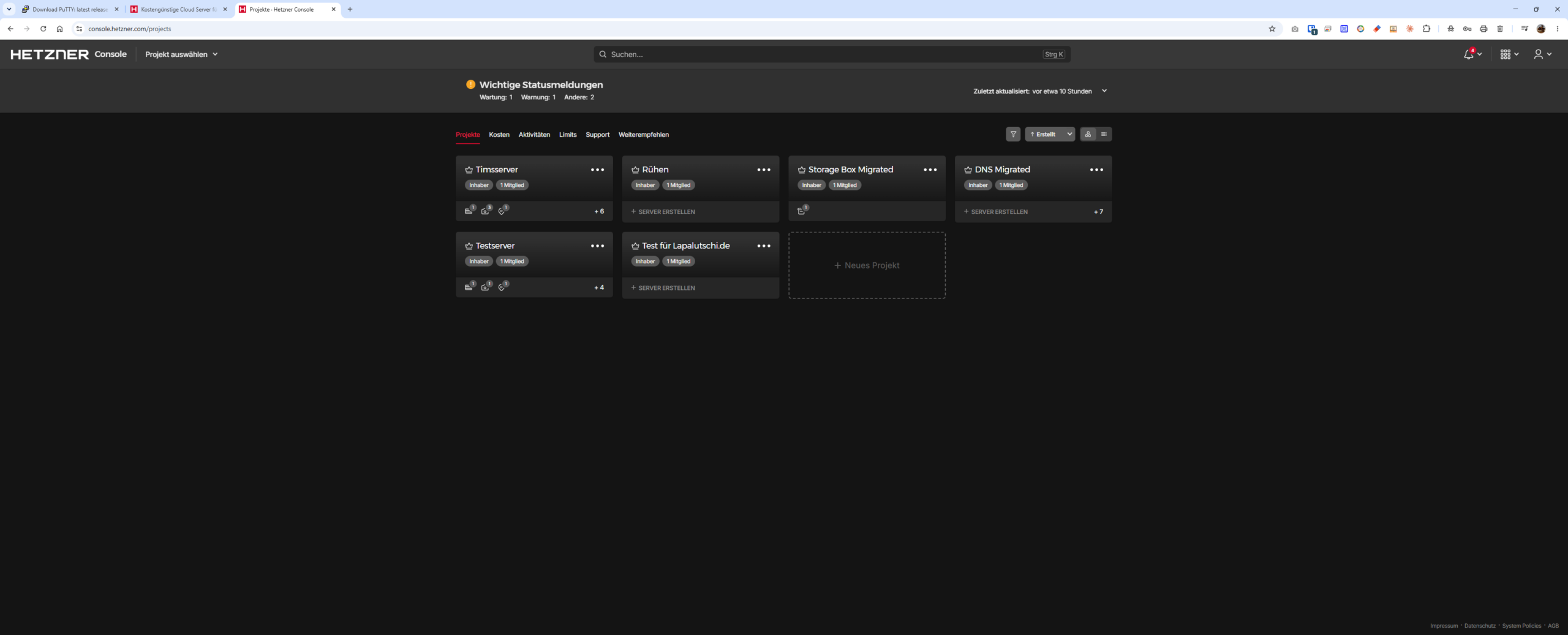Viewport: 1568px width, 635px height.
Task: Click the third resource icon in Testserver card
Action: [x=503, y=286]
